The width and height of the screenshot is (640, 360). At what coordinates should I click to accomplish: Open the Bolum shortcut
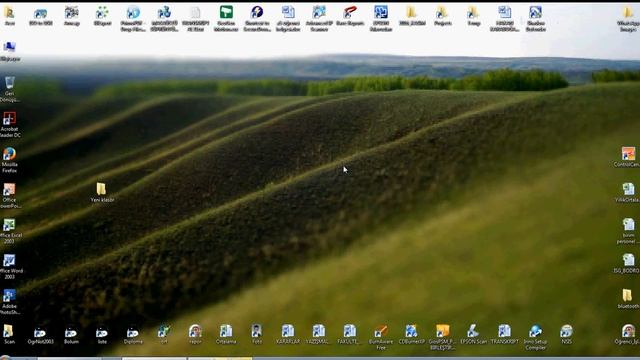point(71,335)
